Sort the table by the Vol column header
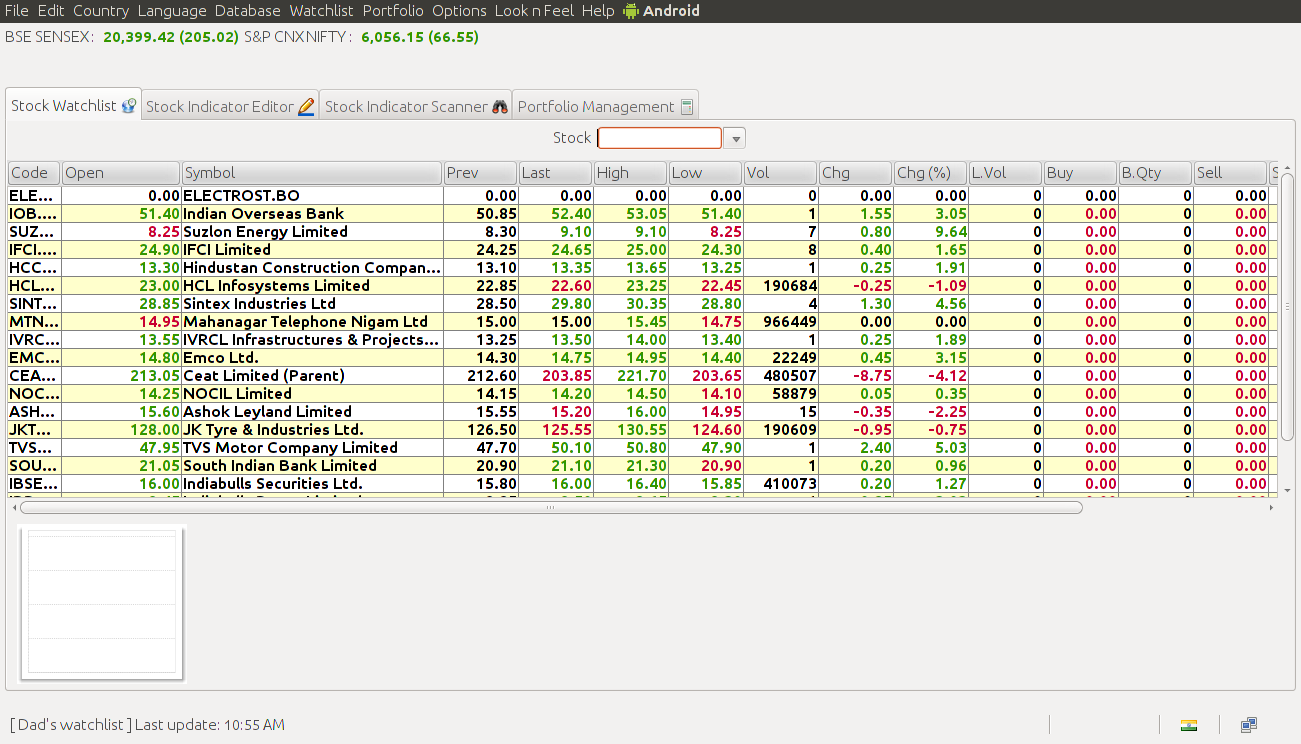 pos(778,172)
